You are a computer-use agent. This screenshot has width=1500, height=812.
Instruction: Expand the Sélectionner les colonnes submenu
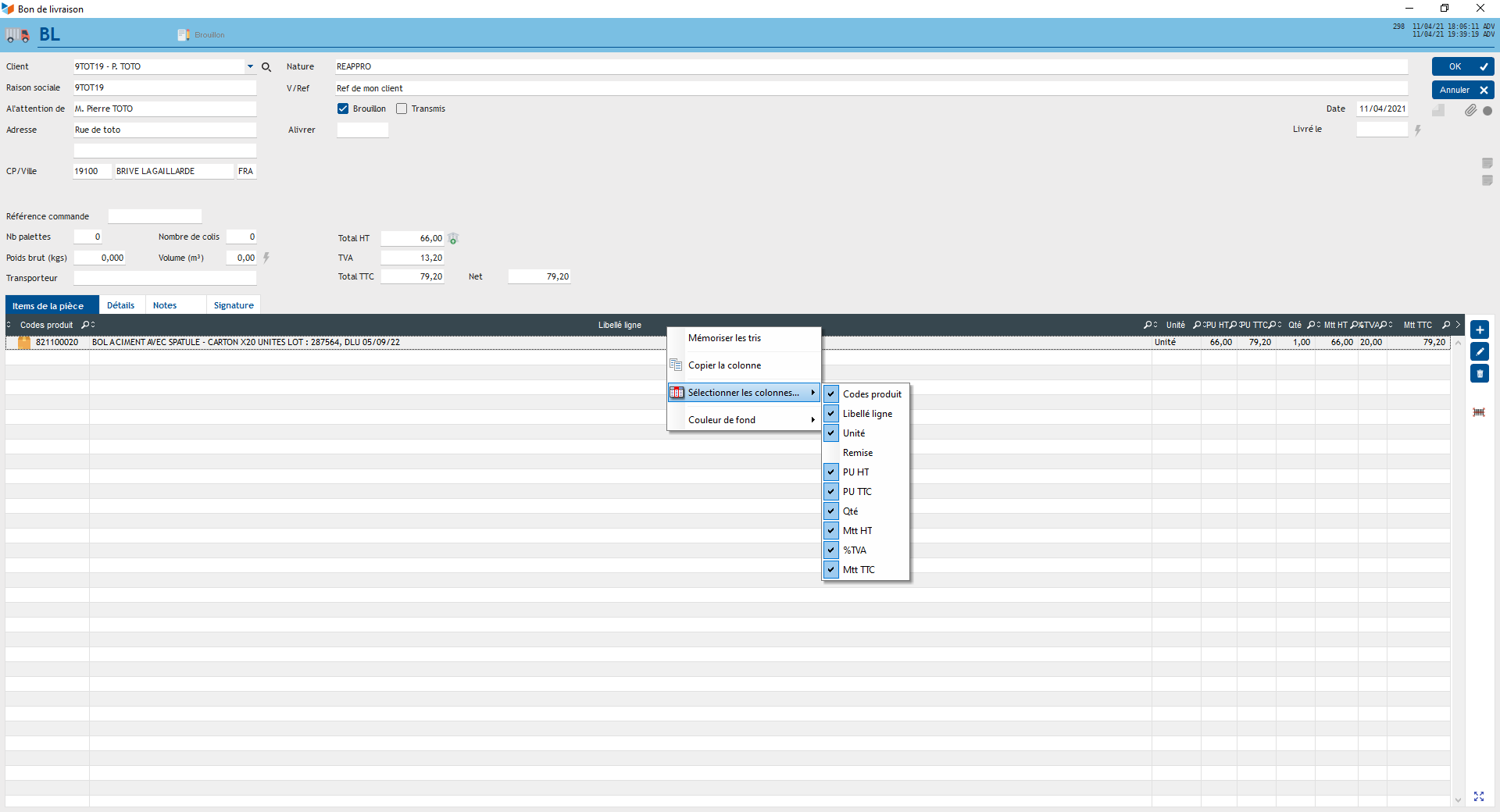point(743,393)
